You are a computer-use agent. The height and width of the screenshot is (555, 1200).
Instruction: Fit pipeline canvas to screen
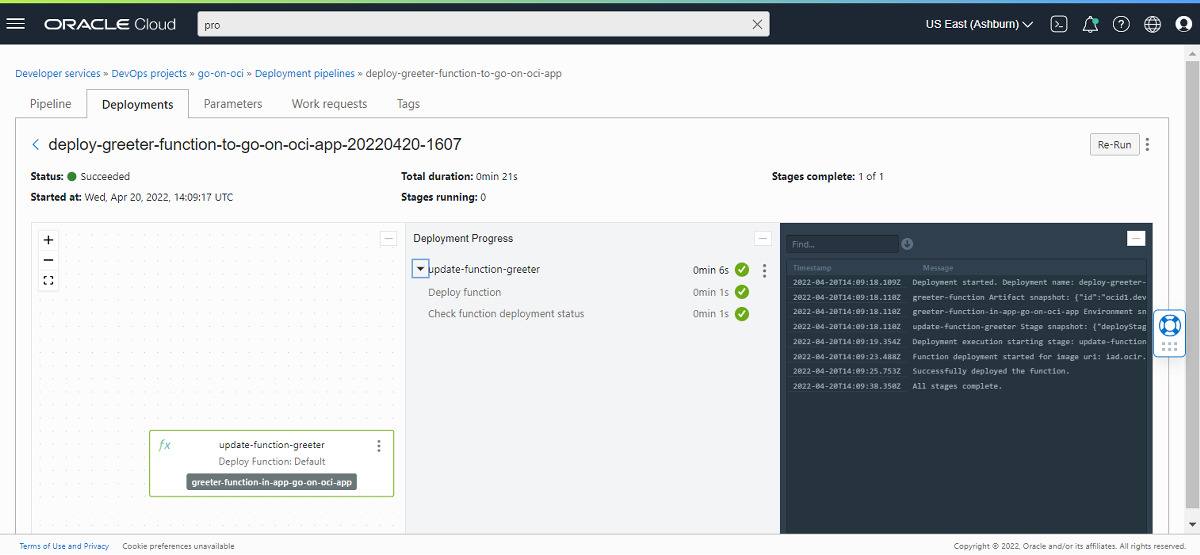pos(48,281)
